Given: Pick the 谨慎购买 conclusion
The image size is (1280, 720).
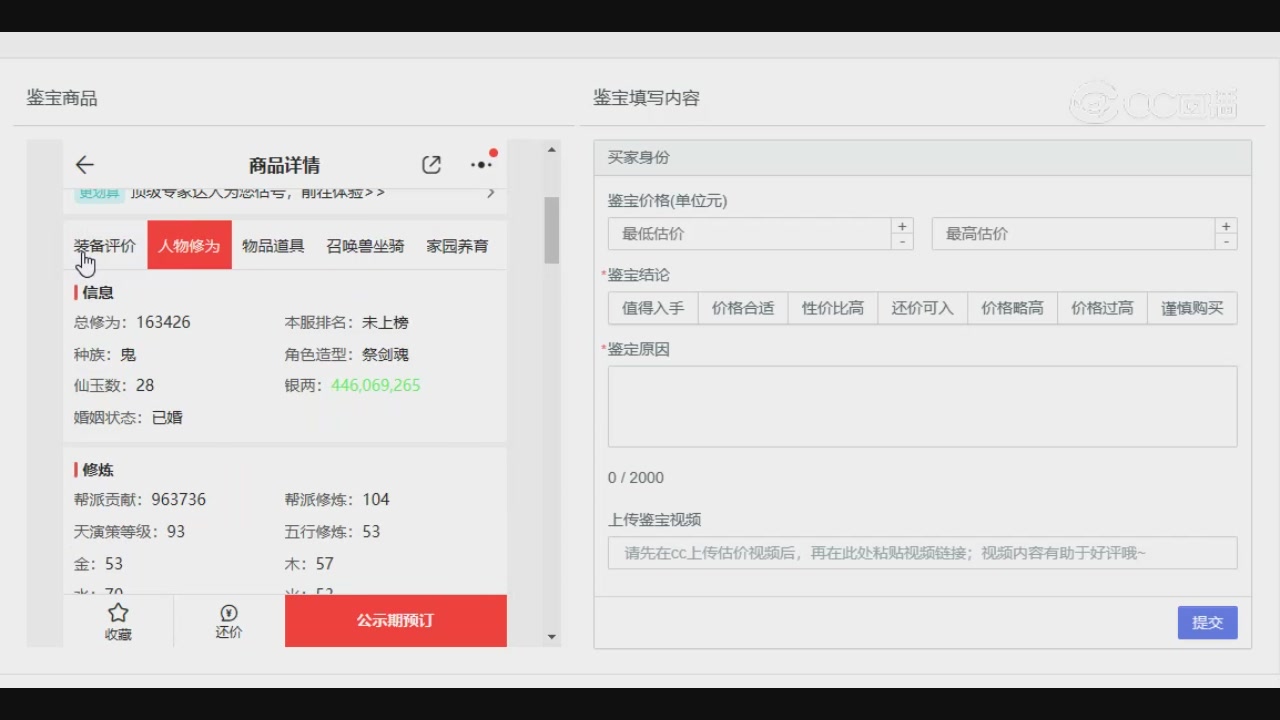Looking at the screenshot, I should tap(1192, 308).
